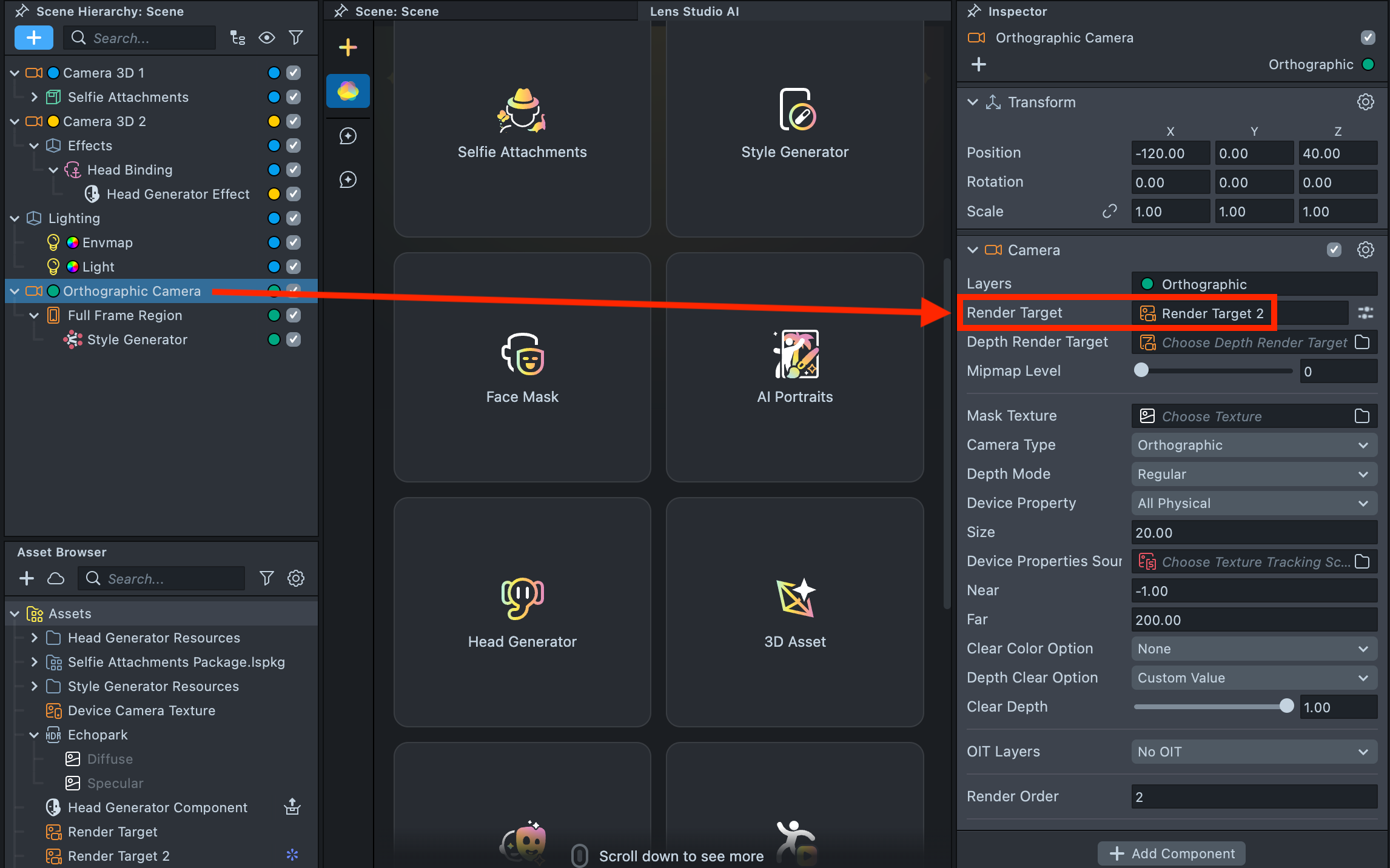Disable the Camera component checkbox

click(x=1334, y=250)
